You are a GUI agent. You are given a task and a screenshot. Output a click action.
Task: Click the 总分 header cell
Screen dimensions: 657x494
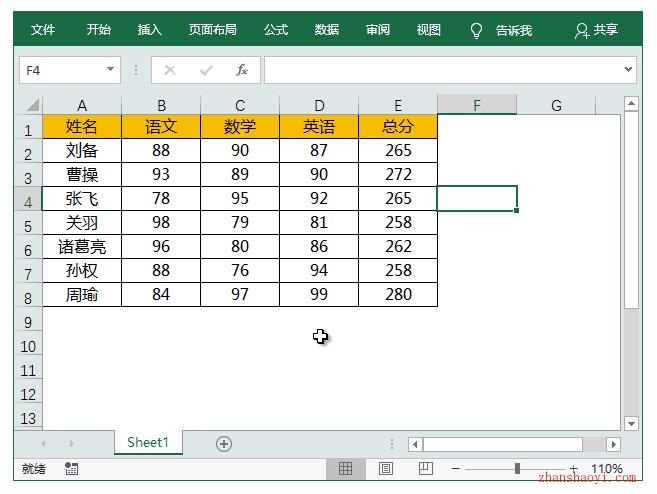398,127
